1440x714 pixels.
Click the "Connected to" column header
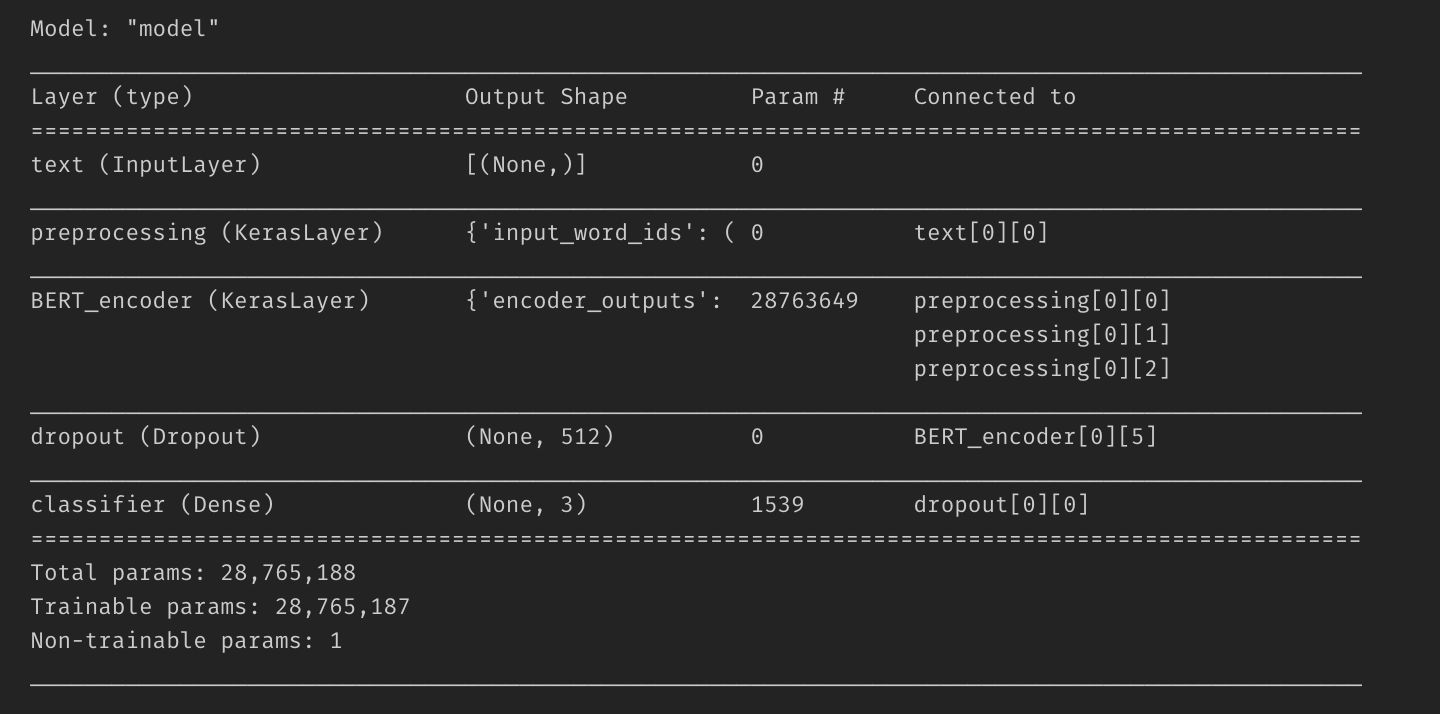[994, 97]
